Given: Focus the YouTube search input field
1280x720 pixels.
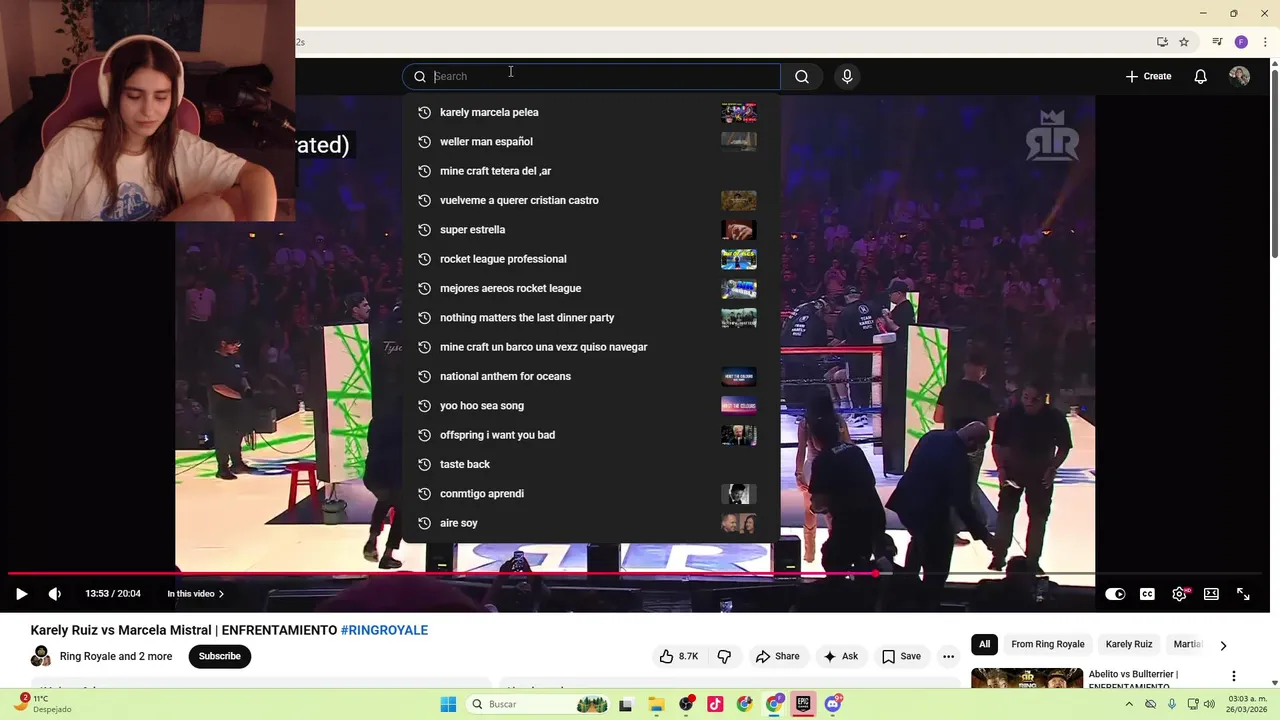Looking at the screenshot, I should pyautogui.click(x=592, y=76).
